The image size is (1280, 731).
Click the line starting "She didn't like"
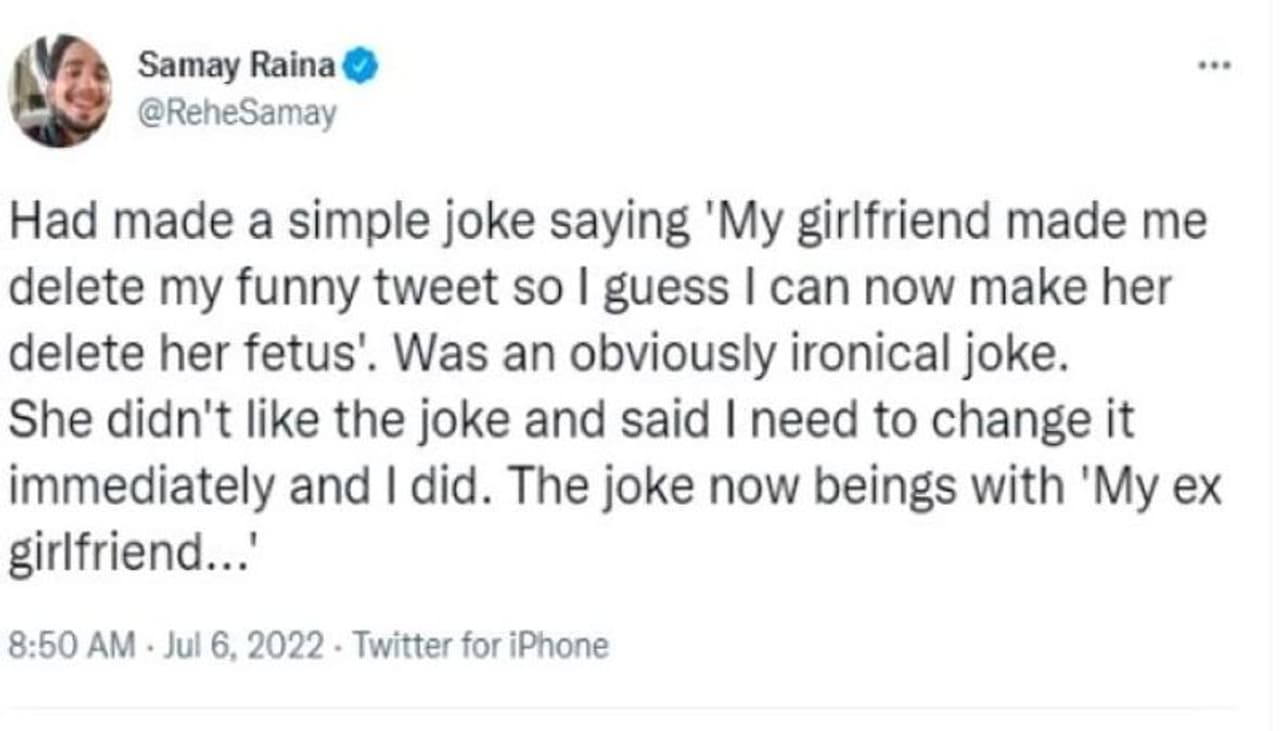pyautogui.click(x=571, y=422)
